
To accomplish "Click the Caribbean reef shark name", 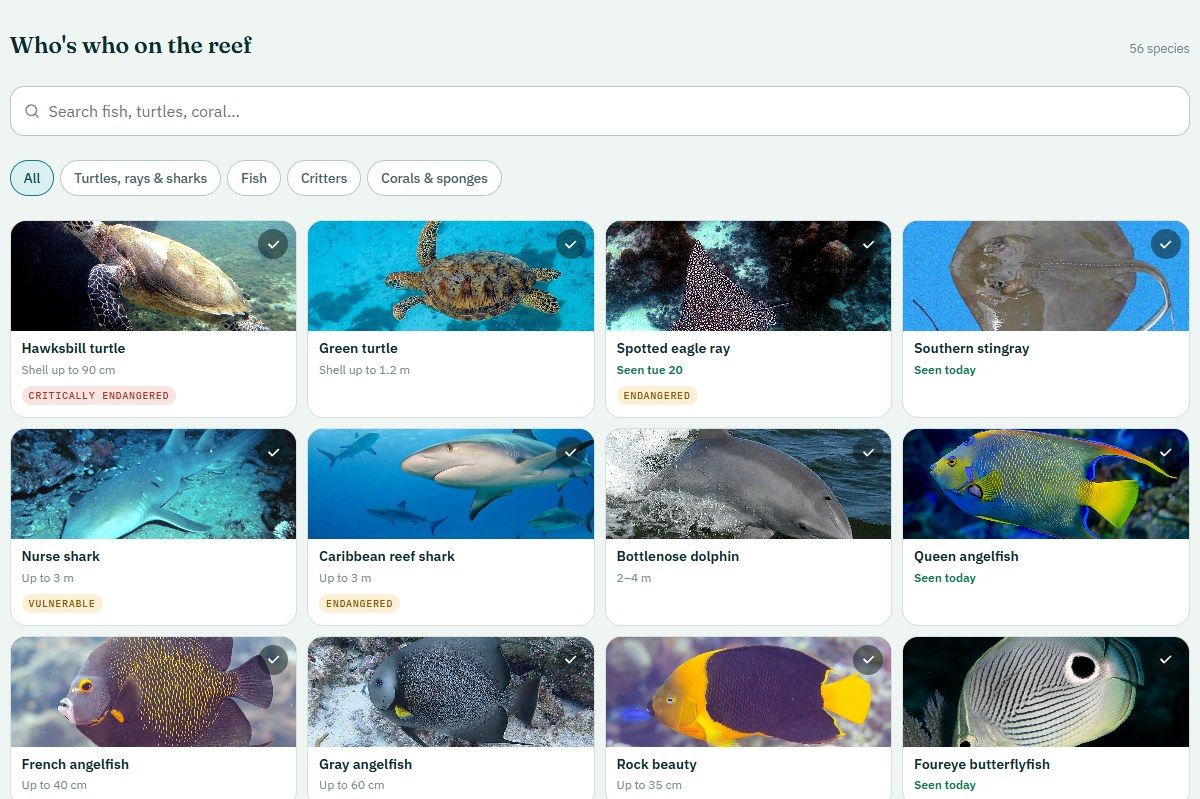I will tap(387, 556).
